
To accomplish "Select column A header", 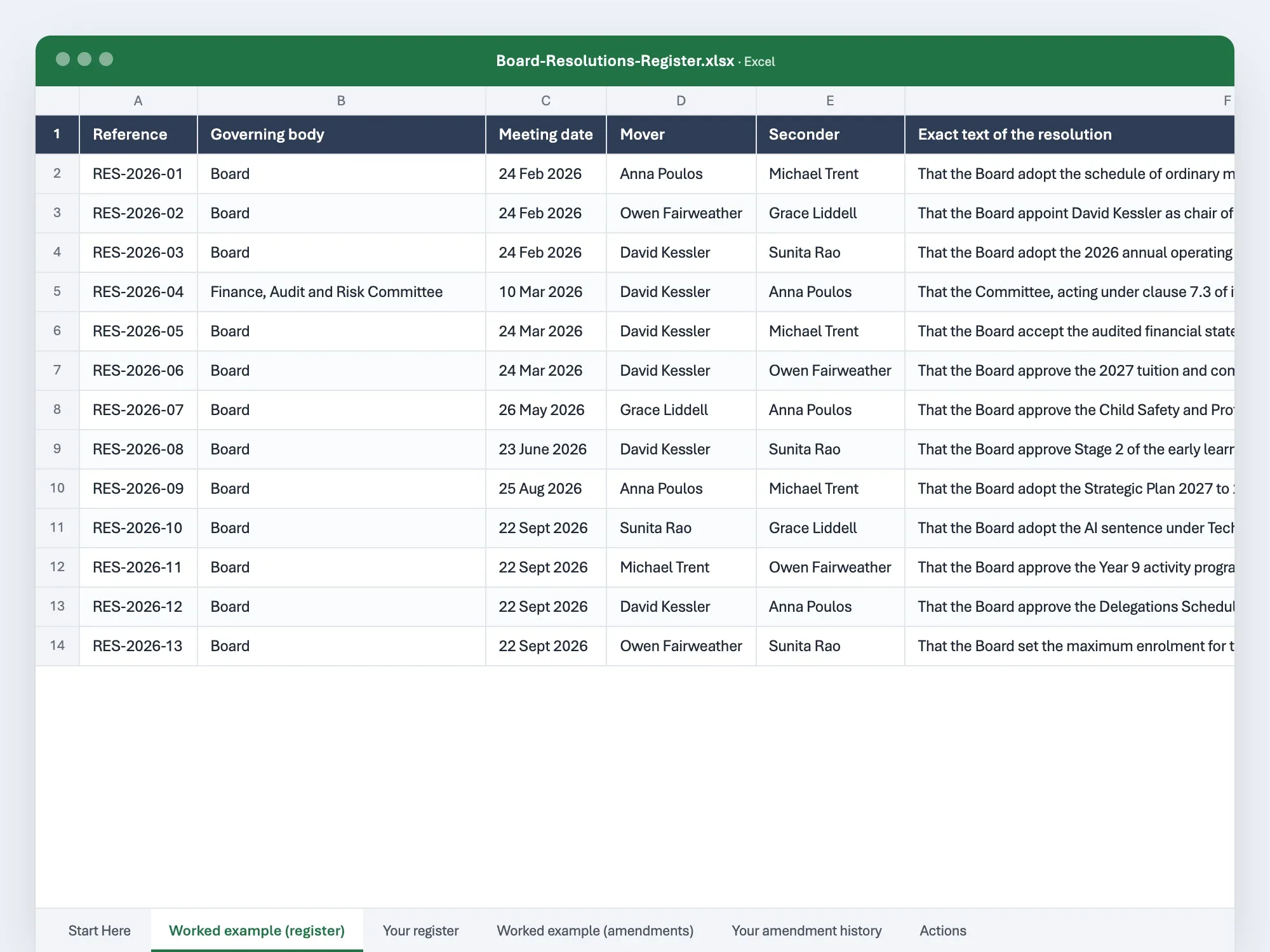I will [138, 100].
